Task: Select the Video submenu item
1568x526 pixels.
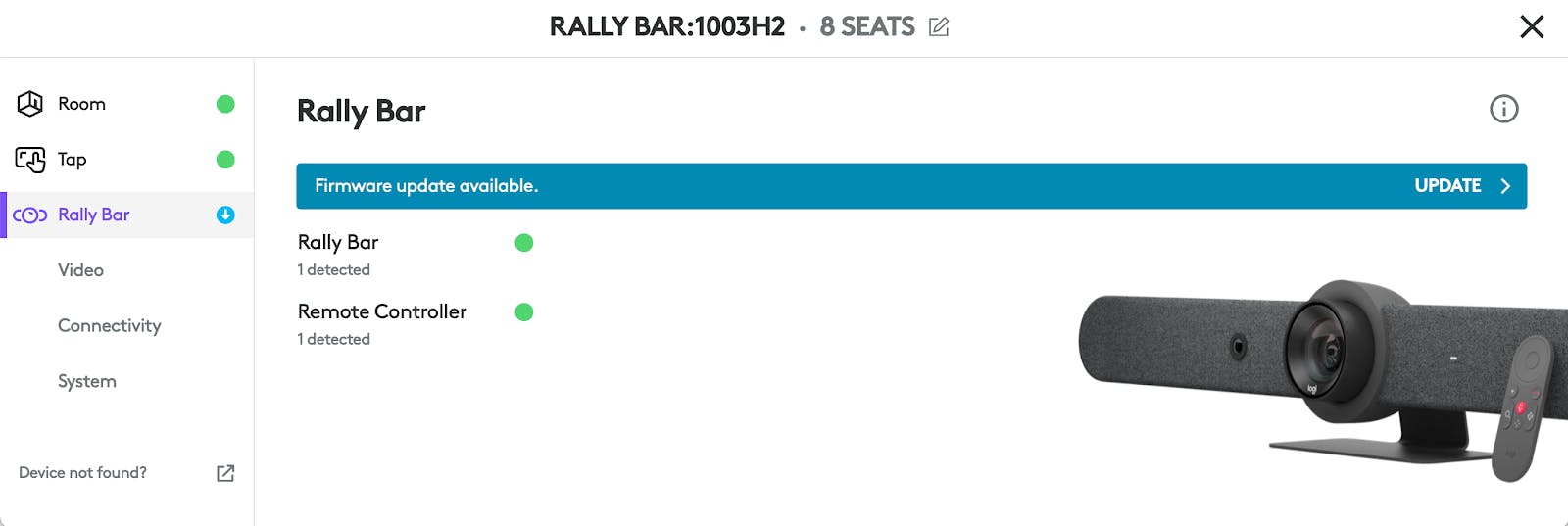Action: tap(80, 270)
